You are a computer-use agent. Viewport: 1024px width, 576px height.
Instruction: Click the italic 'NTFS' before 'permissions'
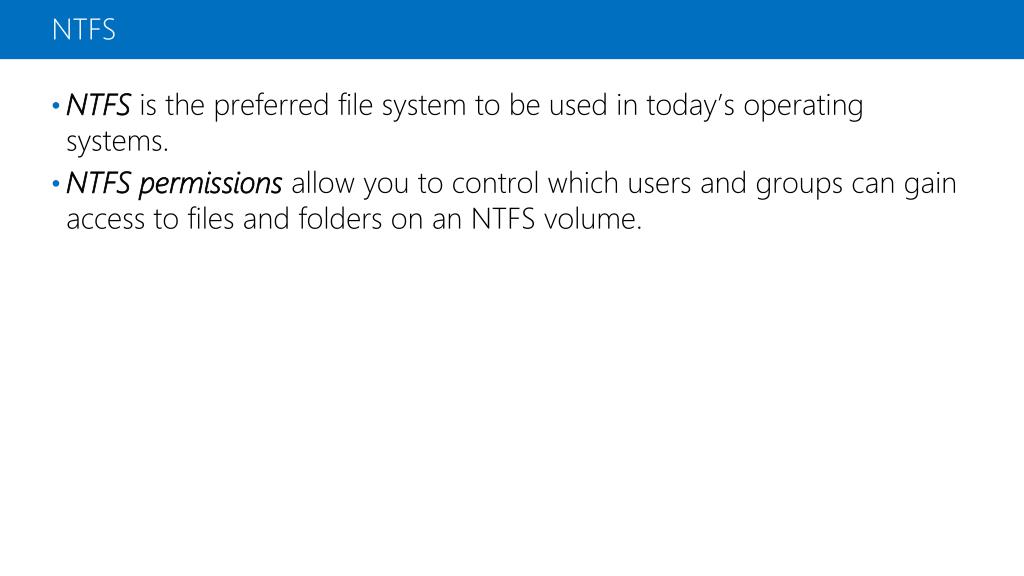(x=98, y=184)
